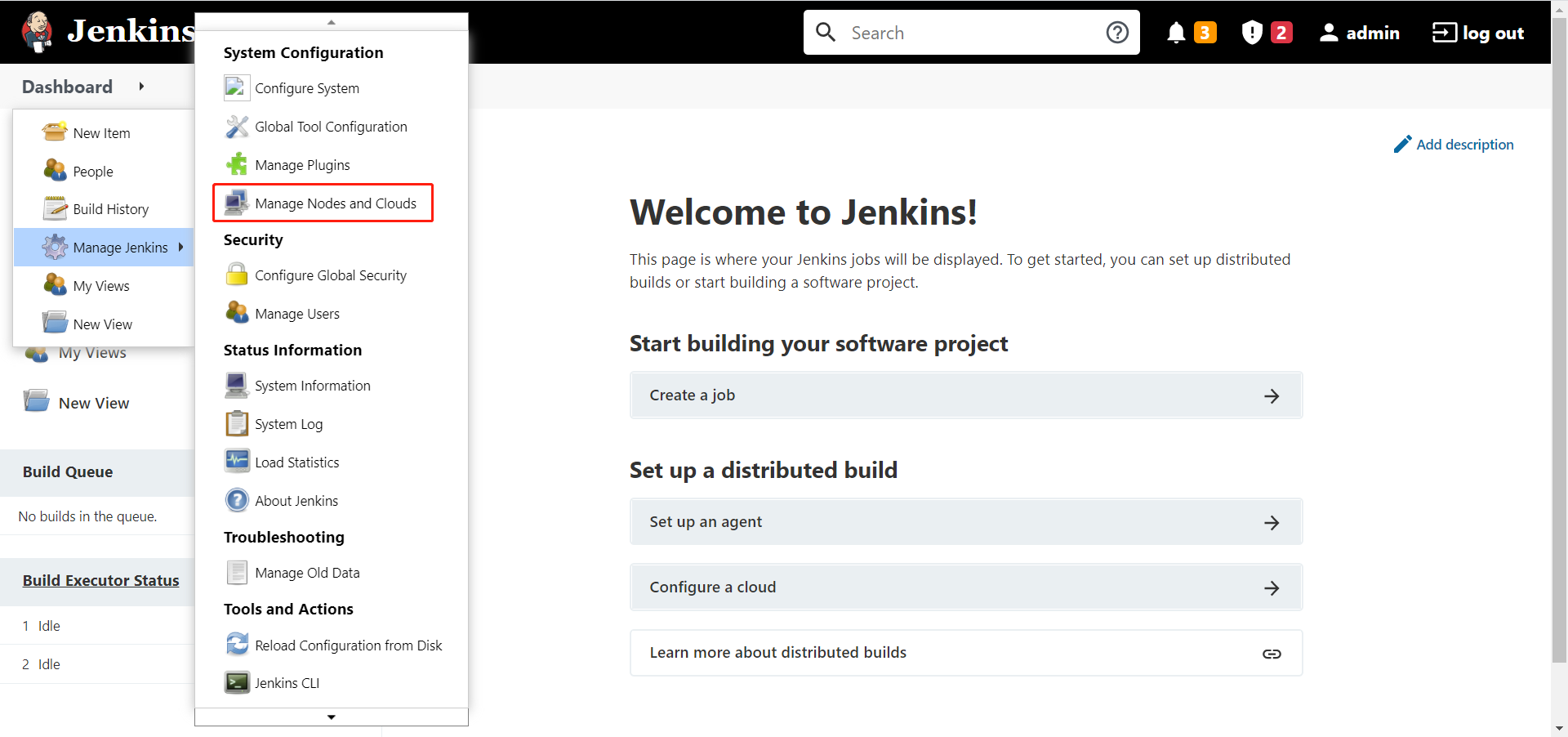Select Manage Nodes and Clouds menu item
1568x737 pixels.
(335, 203)
